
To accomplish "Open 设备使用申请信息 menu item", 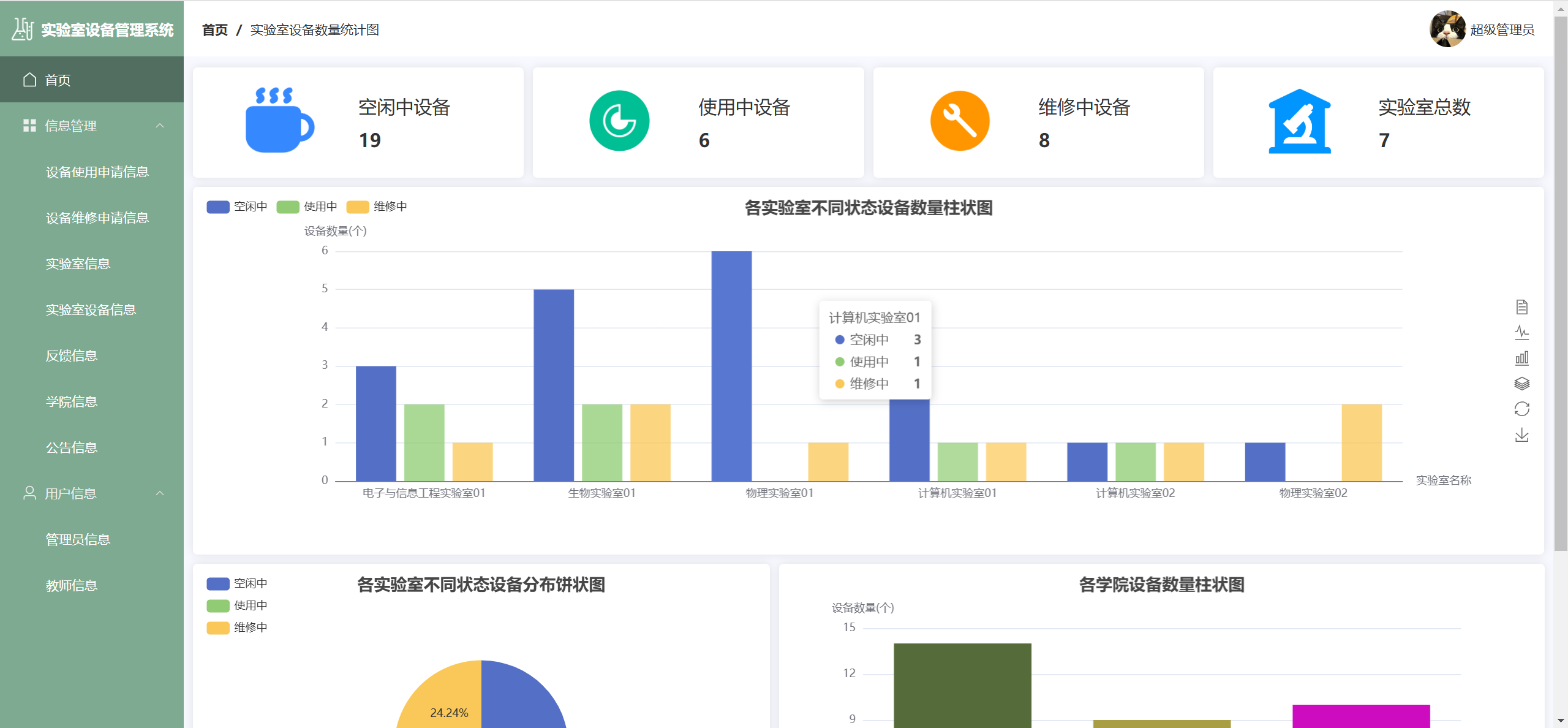I will coord(97,172).
